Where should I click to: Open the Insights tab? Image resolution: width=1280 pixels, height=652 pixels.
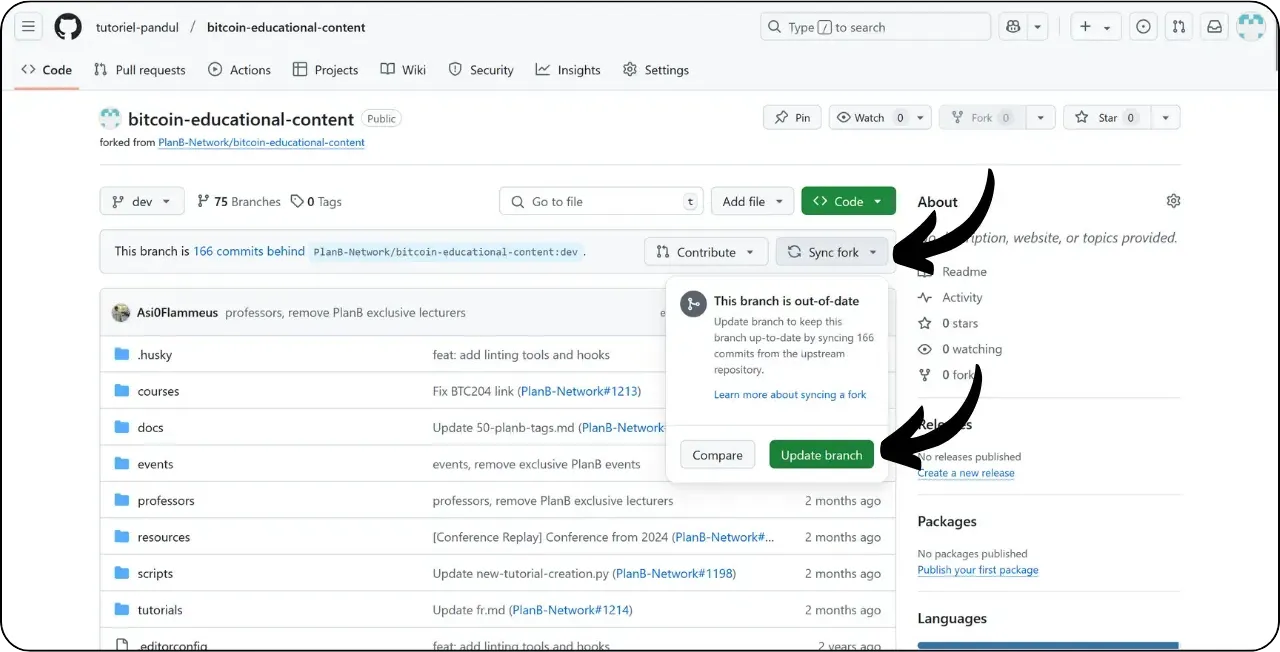[x=568, y=69]
